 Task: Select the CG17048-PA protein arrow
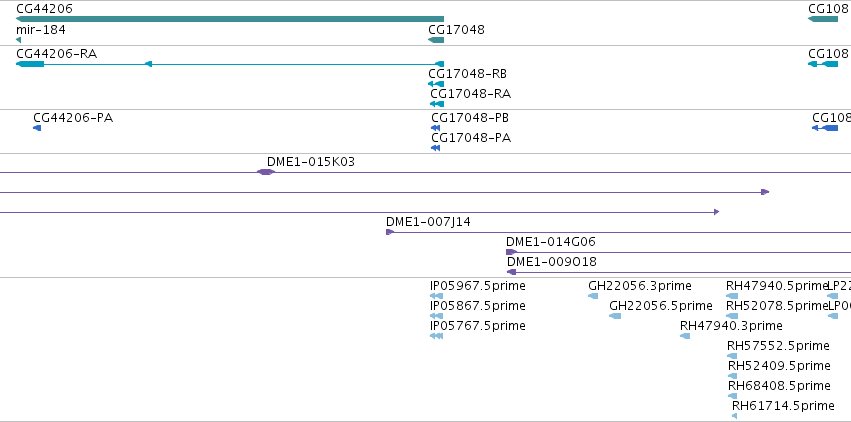coord(435,148)
